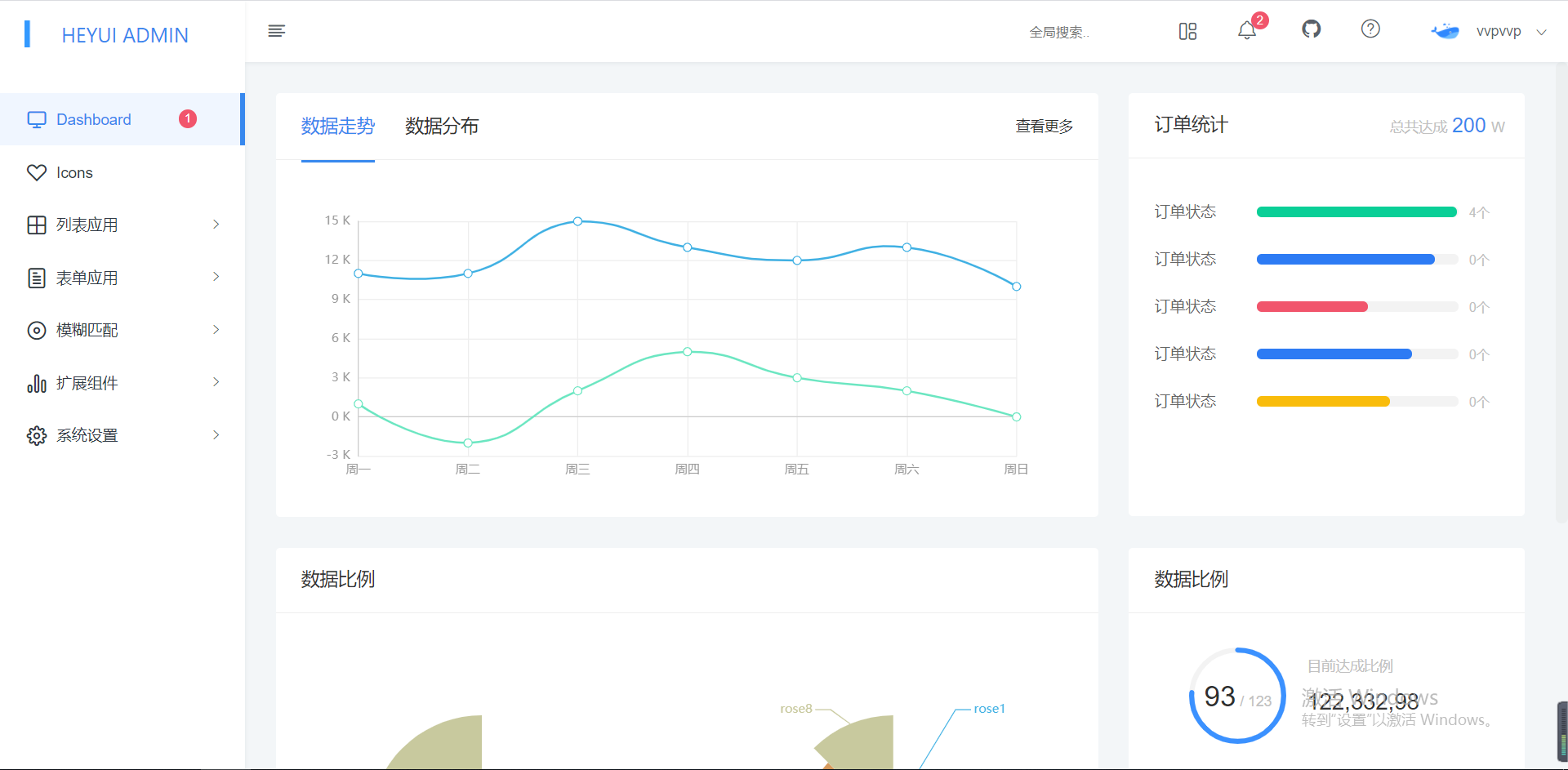Click the green order status progress bar

(1357, 212)
